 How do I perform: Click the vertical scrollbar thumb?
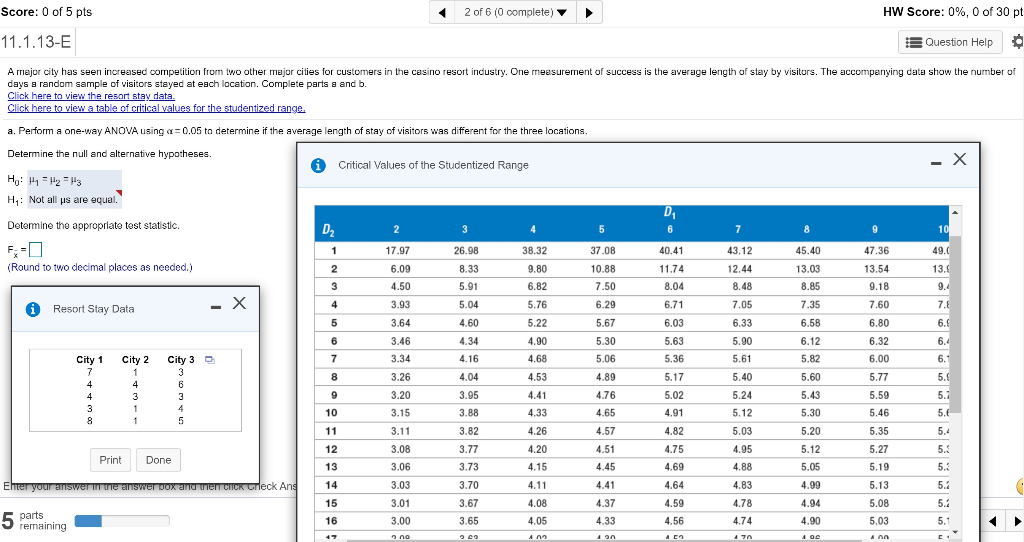coord(955,325)
